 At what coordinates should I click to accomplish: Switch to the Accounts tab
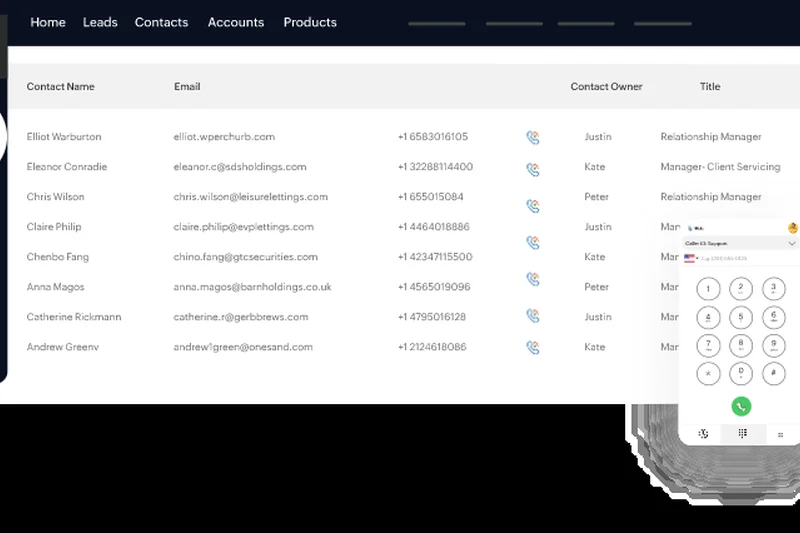coord(236,22)
